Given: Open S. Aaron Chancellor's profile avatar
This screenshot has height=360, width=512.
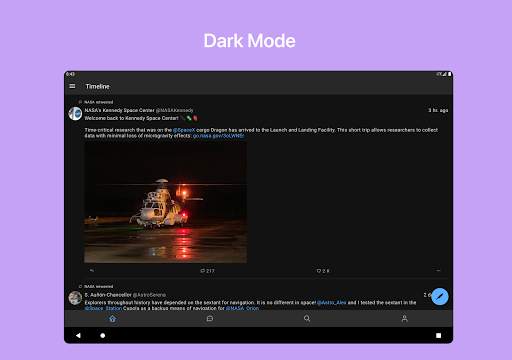Looking at the screenshot, I should pos(75,298).
